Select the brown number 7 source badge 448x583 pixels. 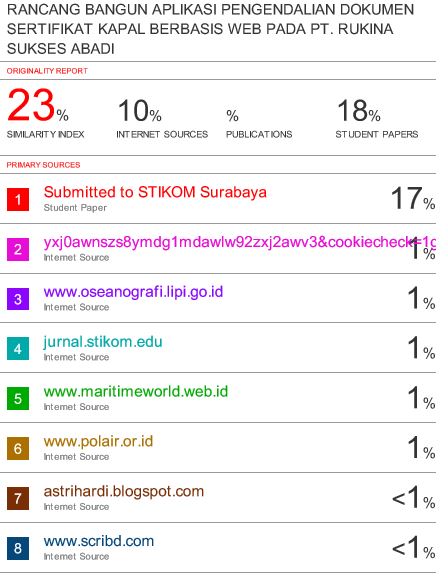point(18,498)
